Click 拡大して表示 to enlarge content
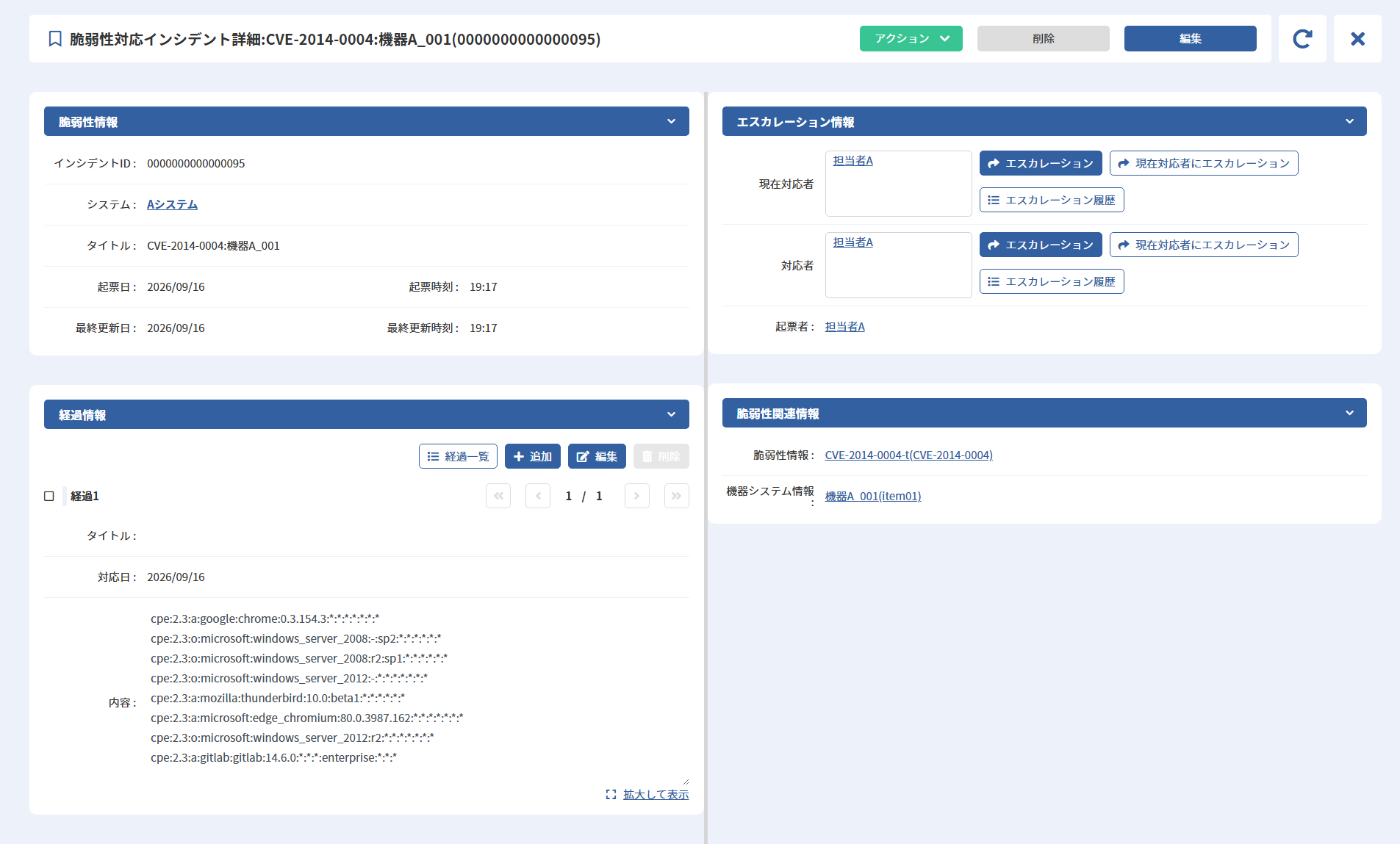 click(656, 795)
